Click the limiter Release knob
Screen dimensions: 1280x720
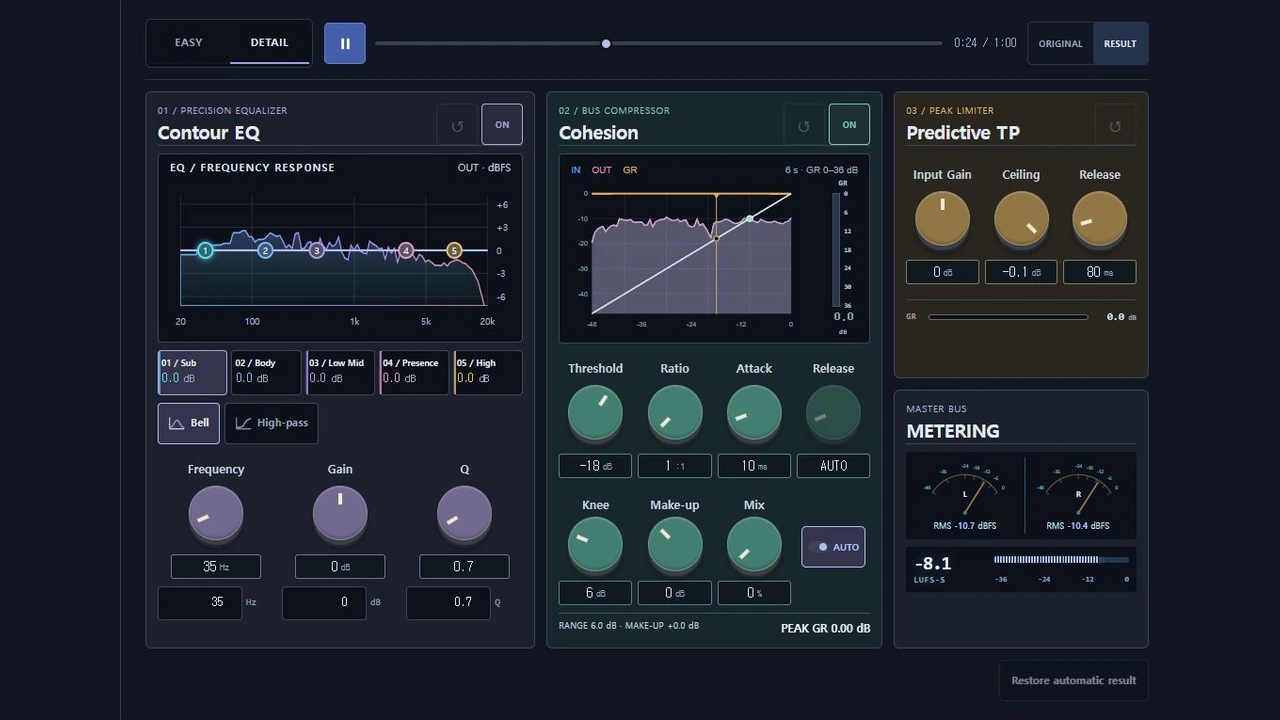tap(1100, 219)
